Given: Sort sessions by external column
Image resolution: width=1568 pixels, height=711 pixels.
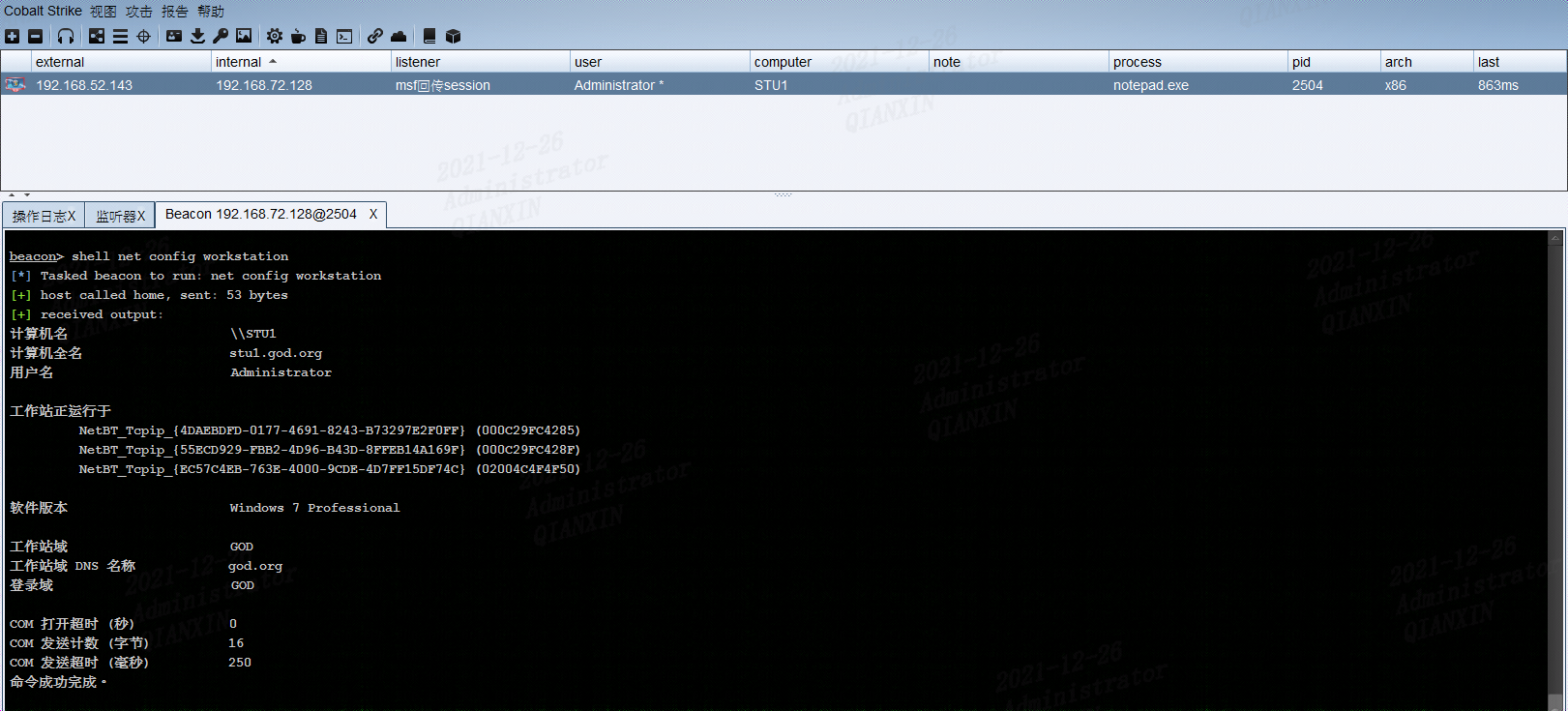Looking at the screenshot, I should point(121,62).
